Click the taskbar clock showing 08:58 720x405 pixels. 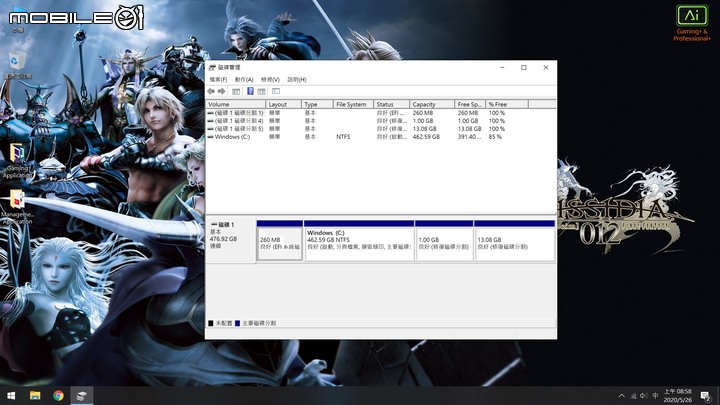[x=678, y=395]
